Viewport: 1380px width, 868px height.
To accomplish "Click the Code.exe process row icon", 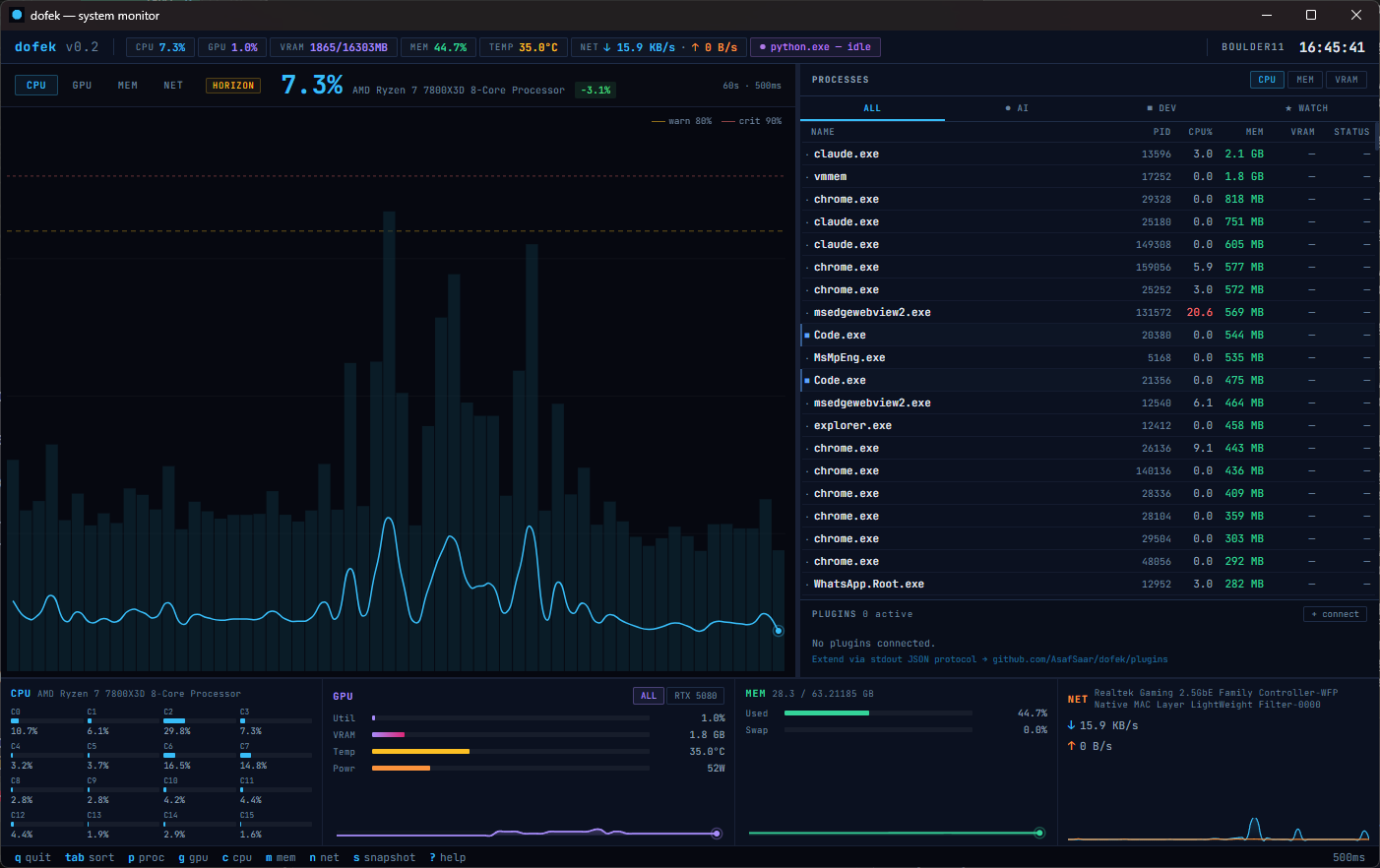I will coord(805,335).
